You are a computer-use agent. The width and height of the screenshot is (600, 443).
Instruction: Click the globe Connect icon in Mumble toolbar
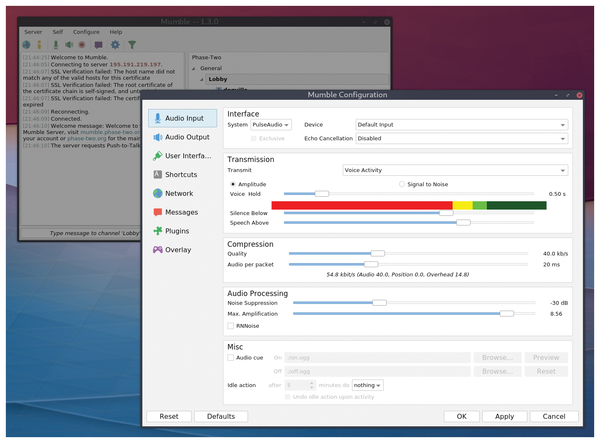coord(26,45)
